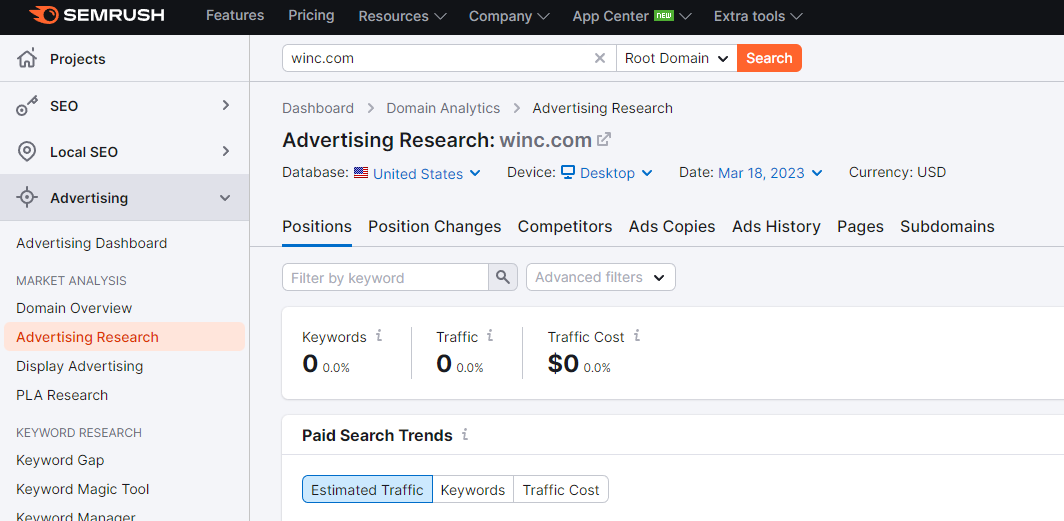Open the App Center dropdown

tap(632, 16)
